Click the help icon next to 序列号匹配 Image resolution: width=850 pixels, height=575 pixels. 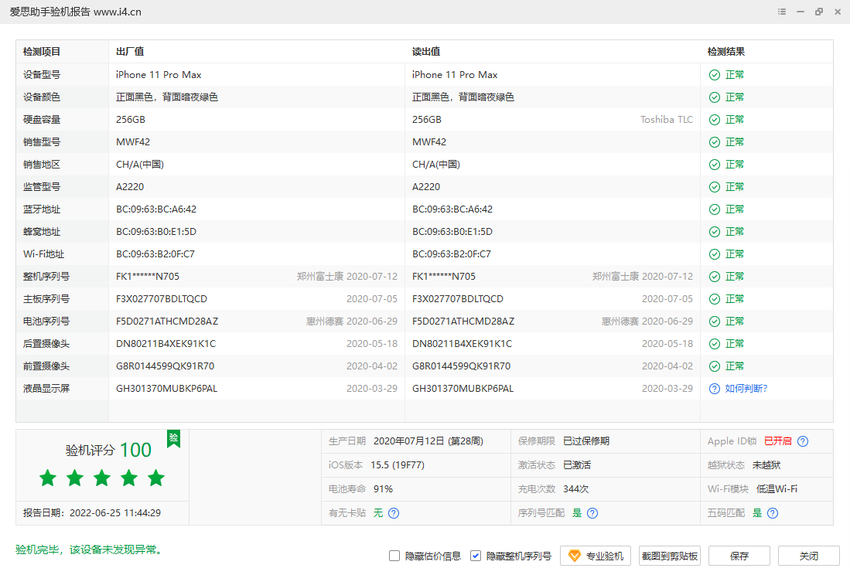pyautogui.click(x=593, y=513)
